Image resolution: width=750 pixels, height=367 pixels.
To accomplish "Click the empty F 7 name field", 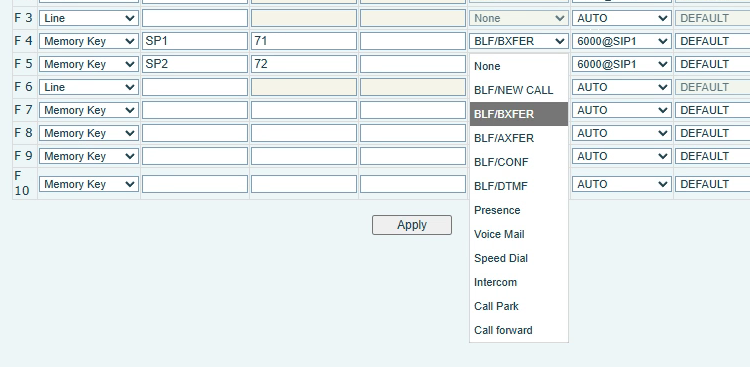I will click(x=195, y=110).
